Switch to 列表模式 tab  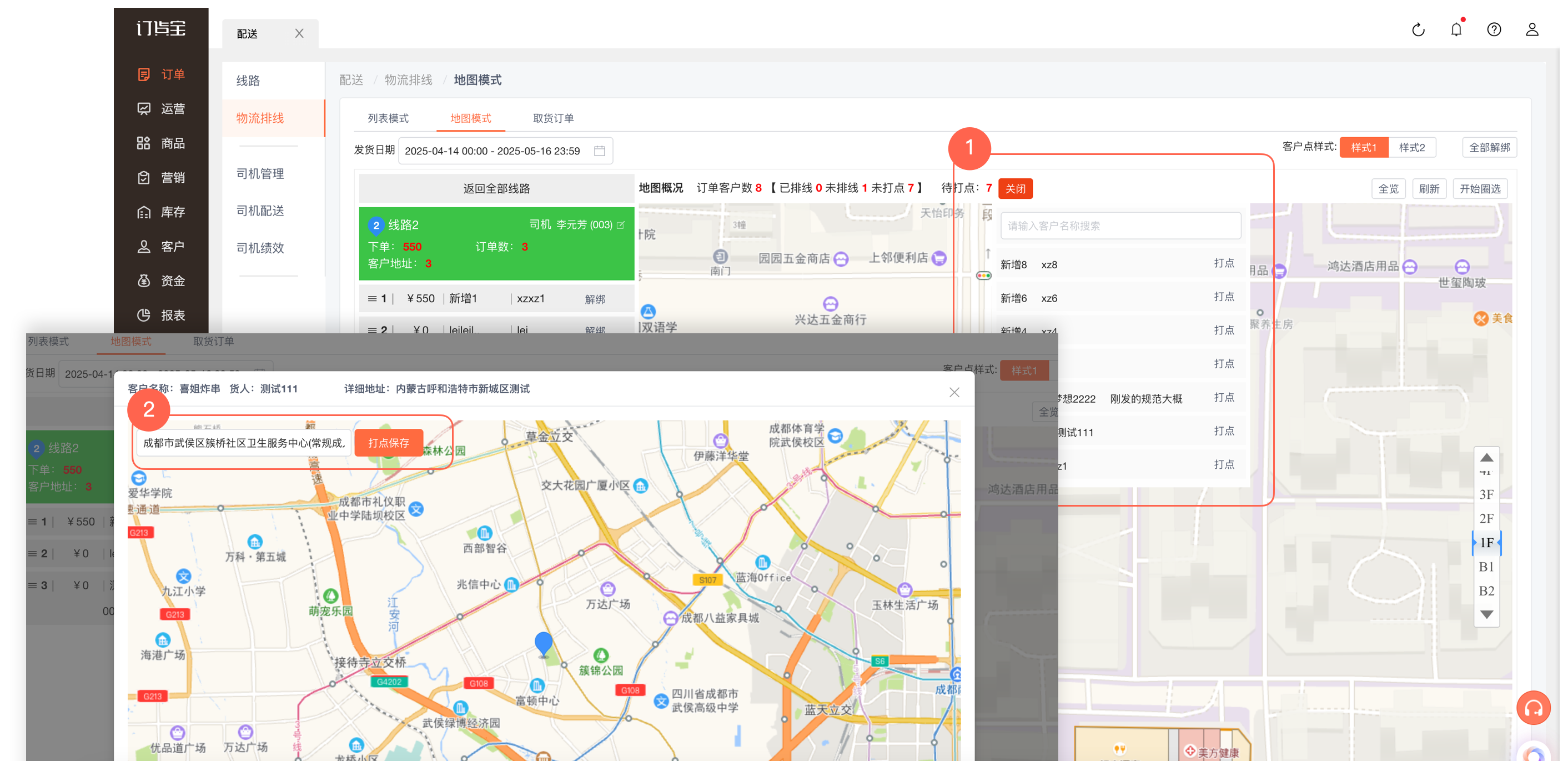388,118
